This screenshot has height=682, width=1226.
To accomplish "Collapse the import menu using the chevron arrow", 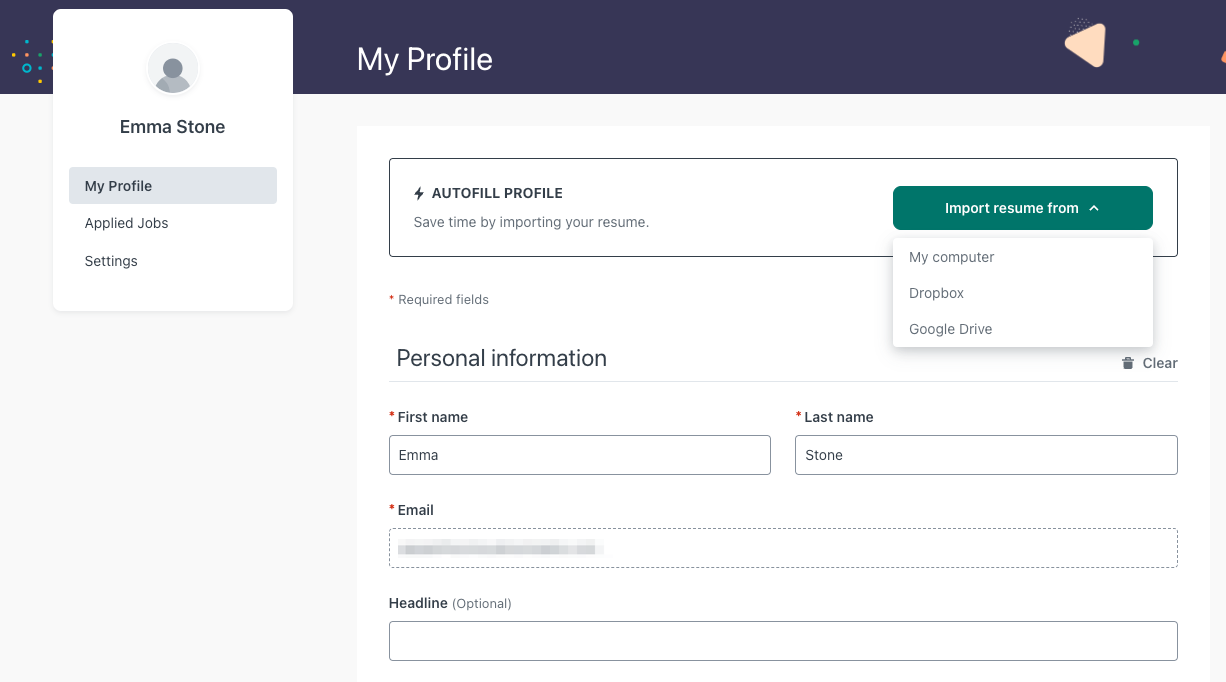I will tap(1094, 208).
